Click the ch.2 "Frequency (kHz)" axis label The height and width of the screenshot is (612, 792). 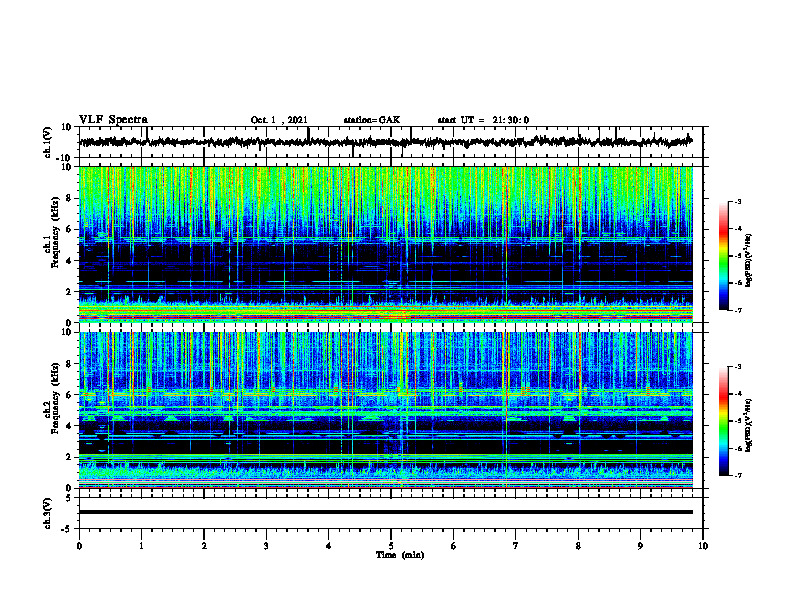coord(55,398)
